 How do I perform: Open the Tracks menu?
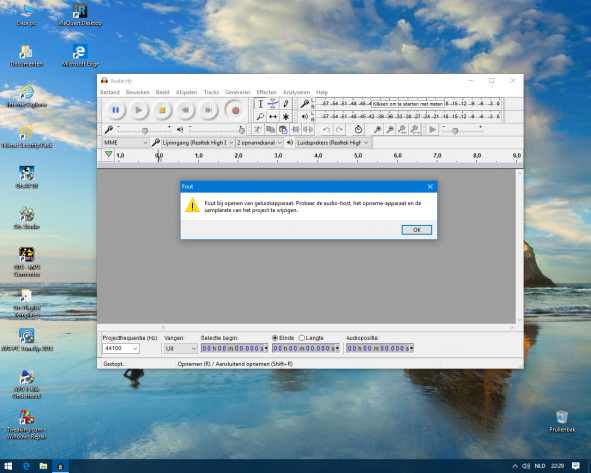coord(211,92)
